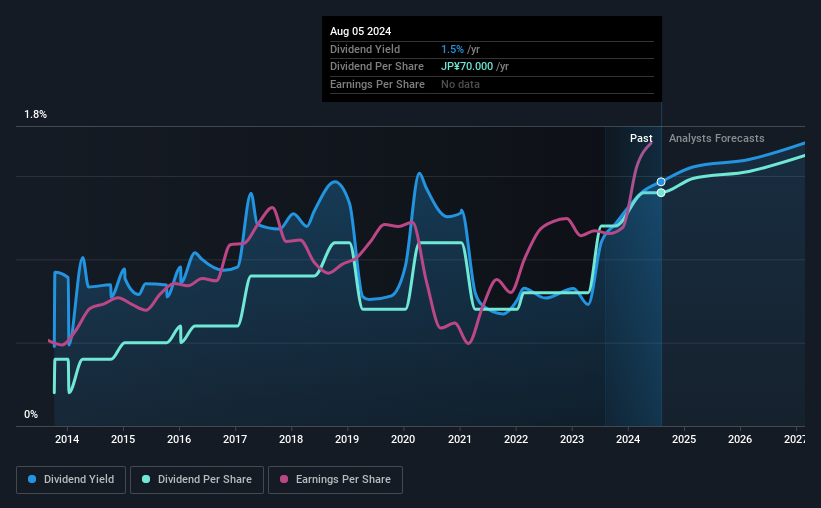The height and width of the screenshot is (508, 821).
Task: Click the Aug 05 2024 tooltip date
Action: tap(360, 31)
